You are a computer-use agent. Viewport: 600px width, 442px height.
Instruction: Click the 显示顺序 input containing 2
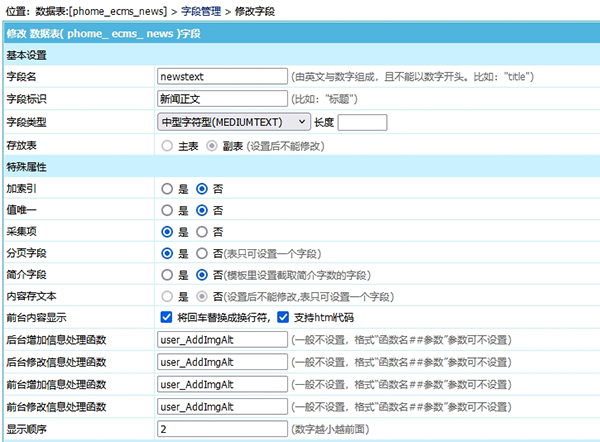[222, 429]
